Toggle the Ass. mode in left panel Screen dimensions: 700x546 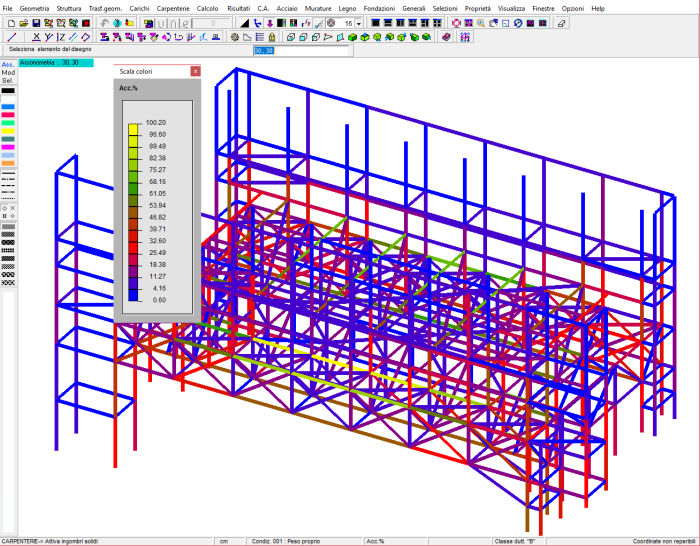pos(8,66)
